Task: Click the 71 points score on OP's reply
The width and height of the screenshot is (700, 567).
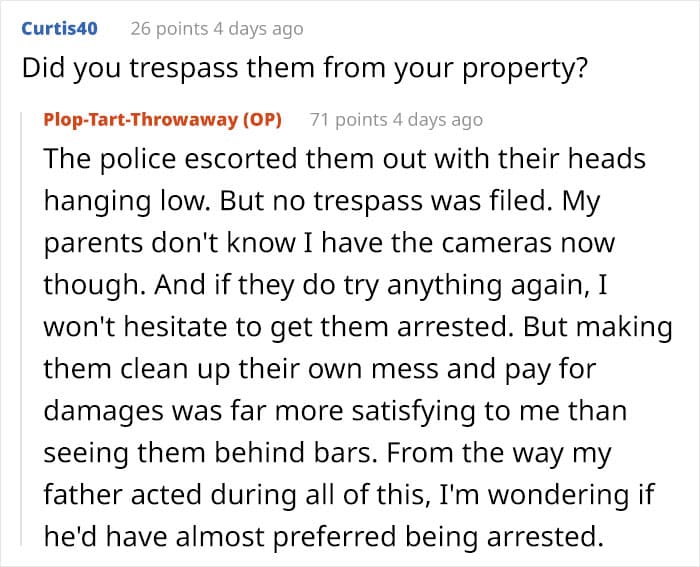Action: pyautogui.click(x=349, y=120)
